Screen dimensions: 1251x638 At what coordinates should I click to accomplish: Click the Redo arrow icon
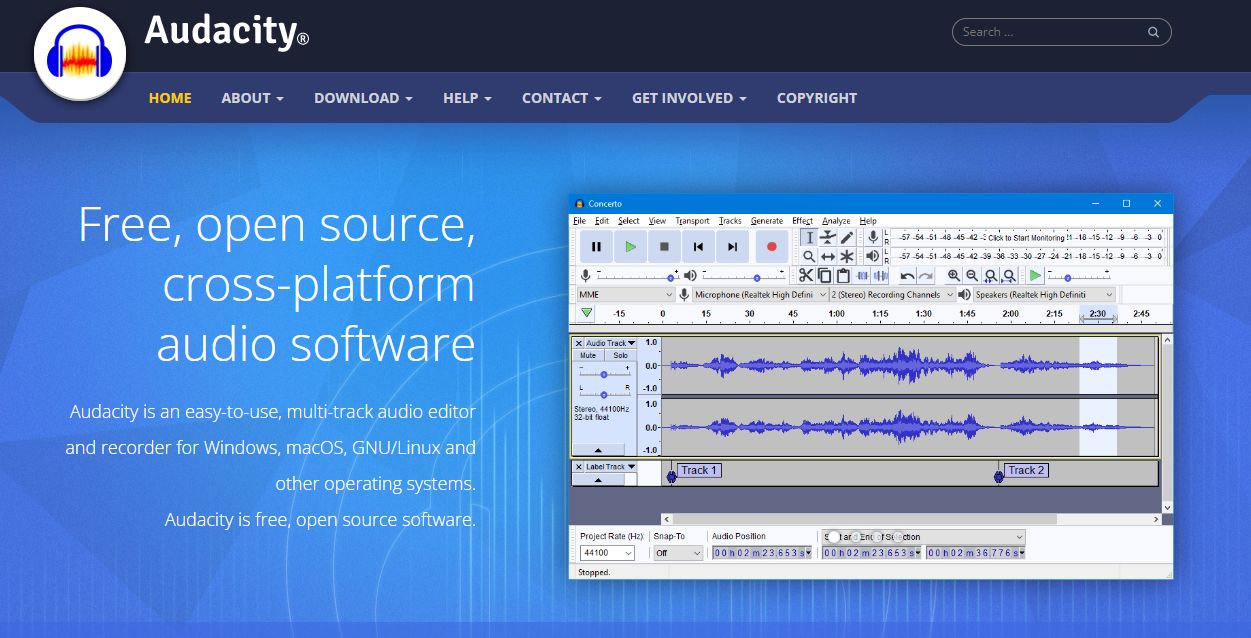point(926,275)
